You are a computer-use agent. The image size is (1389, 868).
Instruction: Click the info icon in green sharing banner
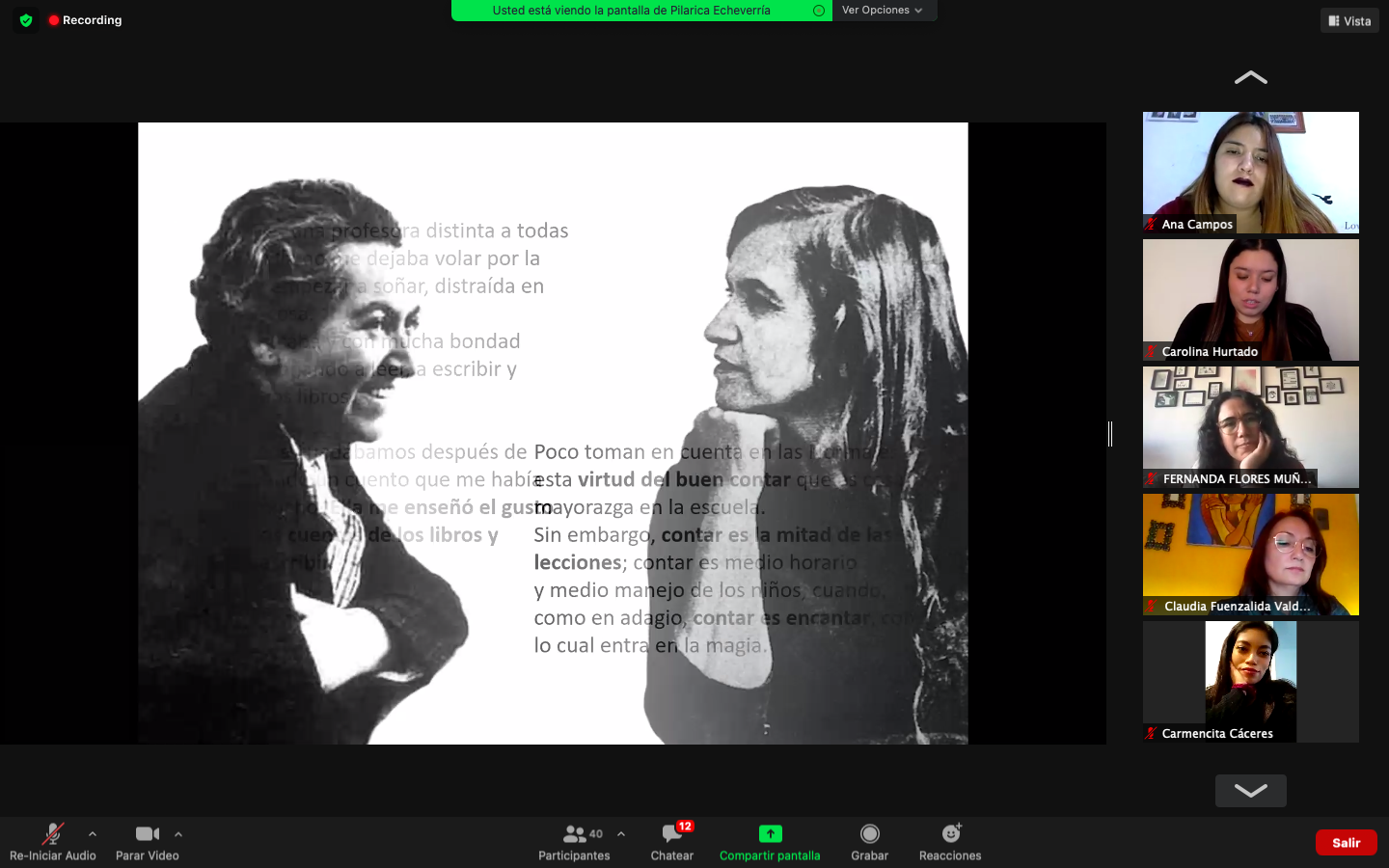pos(818,11)
